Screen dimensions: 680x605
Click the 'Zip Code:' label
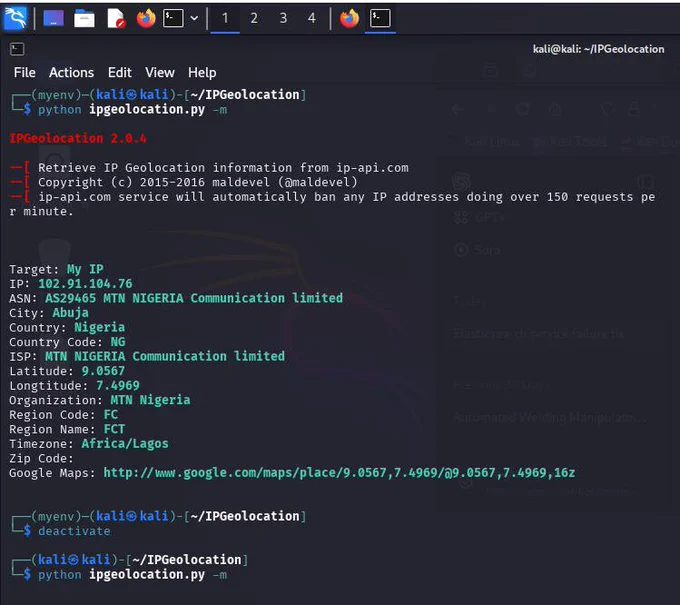[x=42, y=458]
